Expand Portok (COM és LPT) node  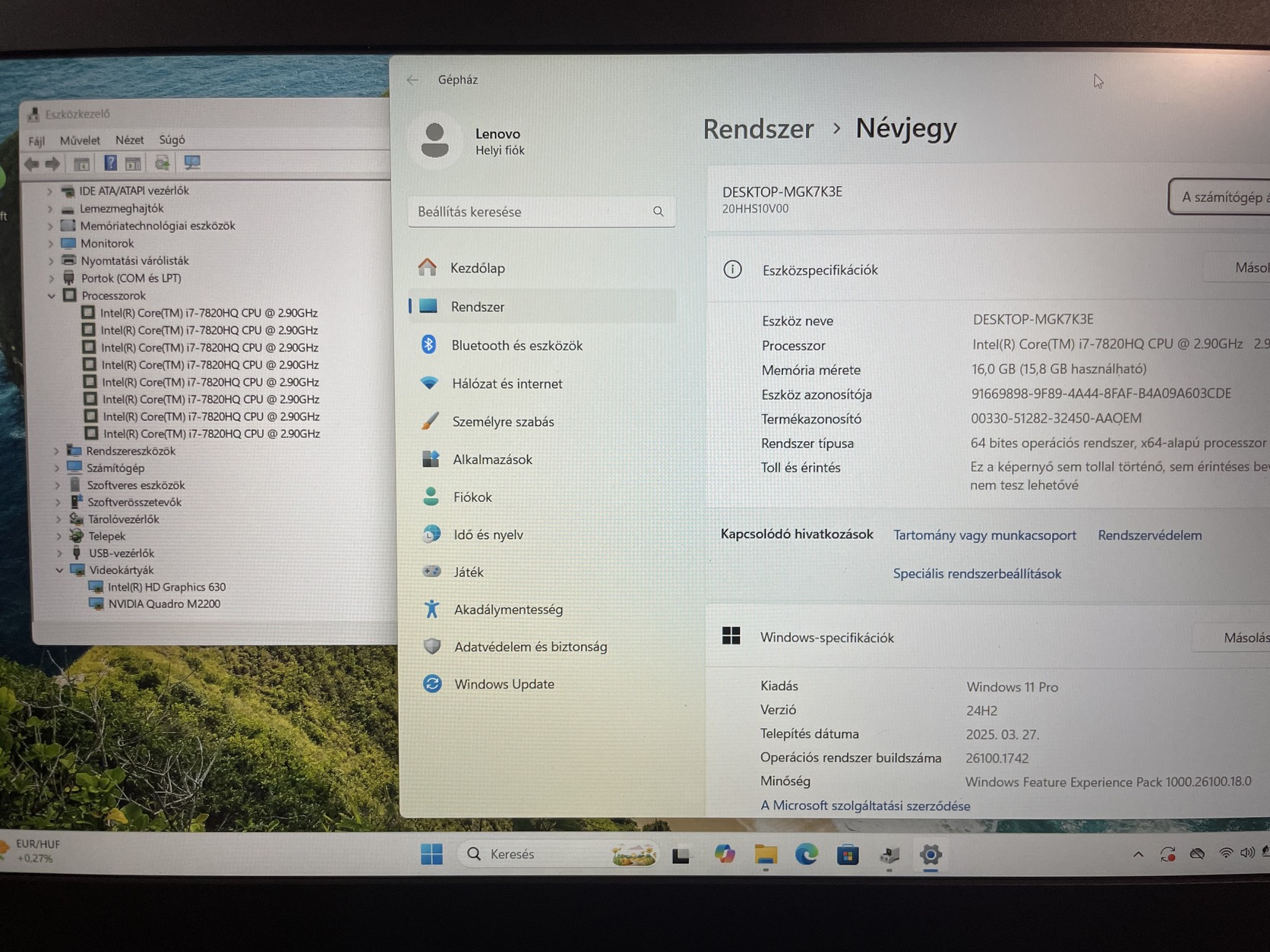coord(52,279)
